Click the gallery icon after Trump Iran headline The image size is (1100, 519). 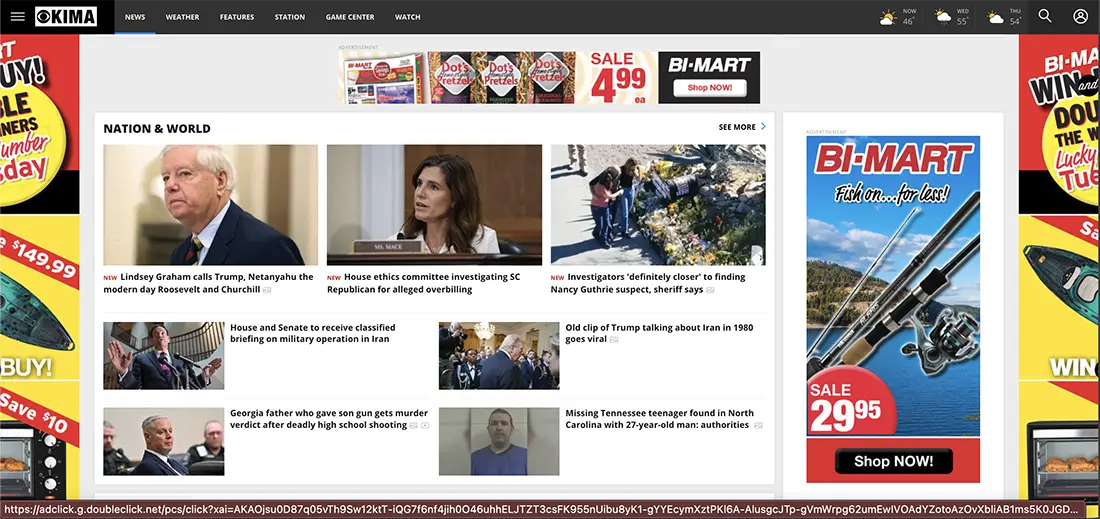pyautogui.click(x=614, y=340)
